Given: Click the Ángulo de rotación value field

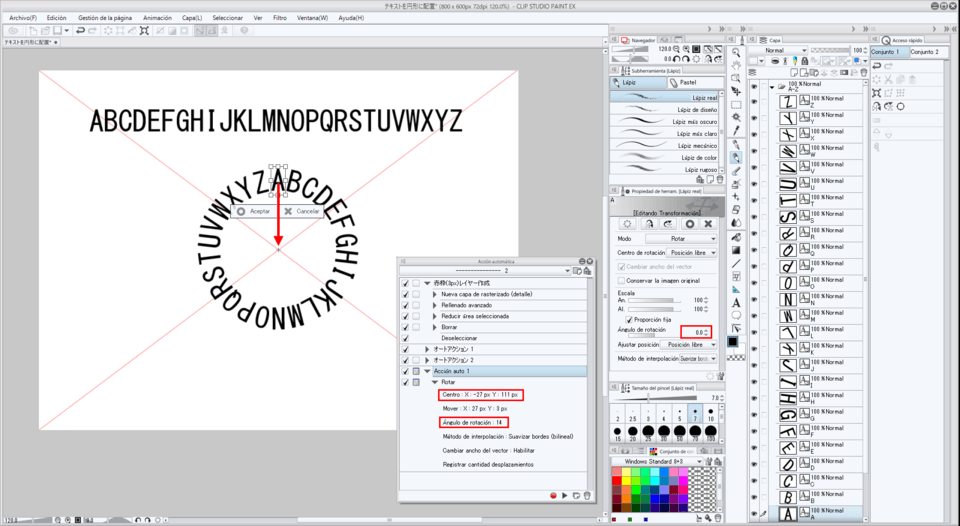Looking at the screenshot, I should [x=693, y=332].
